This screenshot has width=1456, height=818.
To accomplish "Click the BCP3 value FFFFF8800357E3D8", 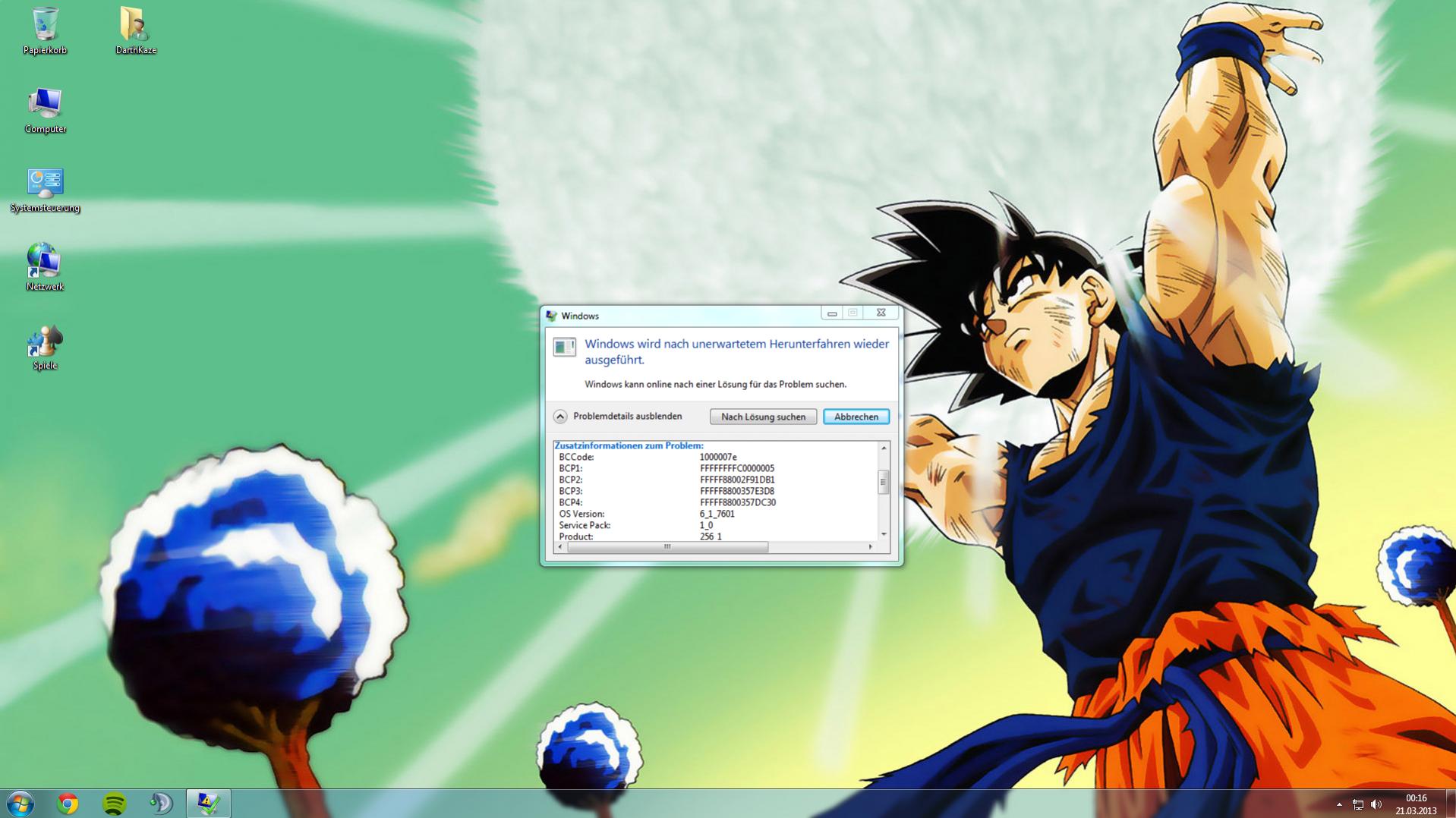I will coord(737,491).
